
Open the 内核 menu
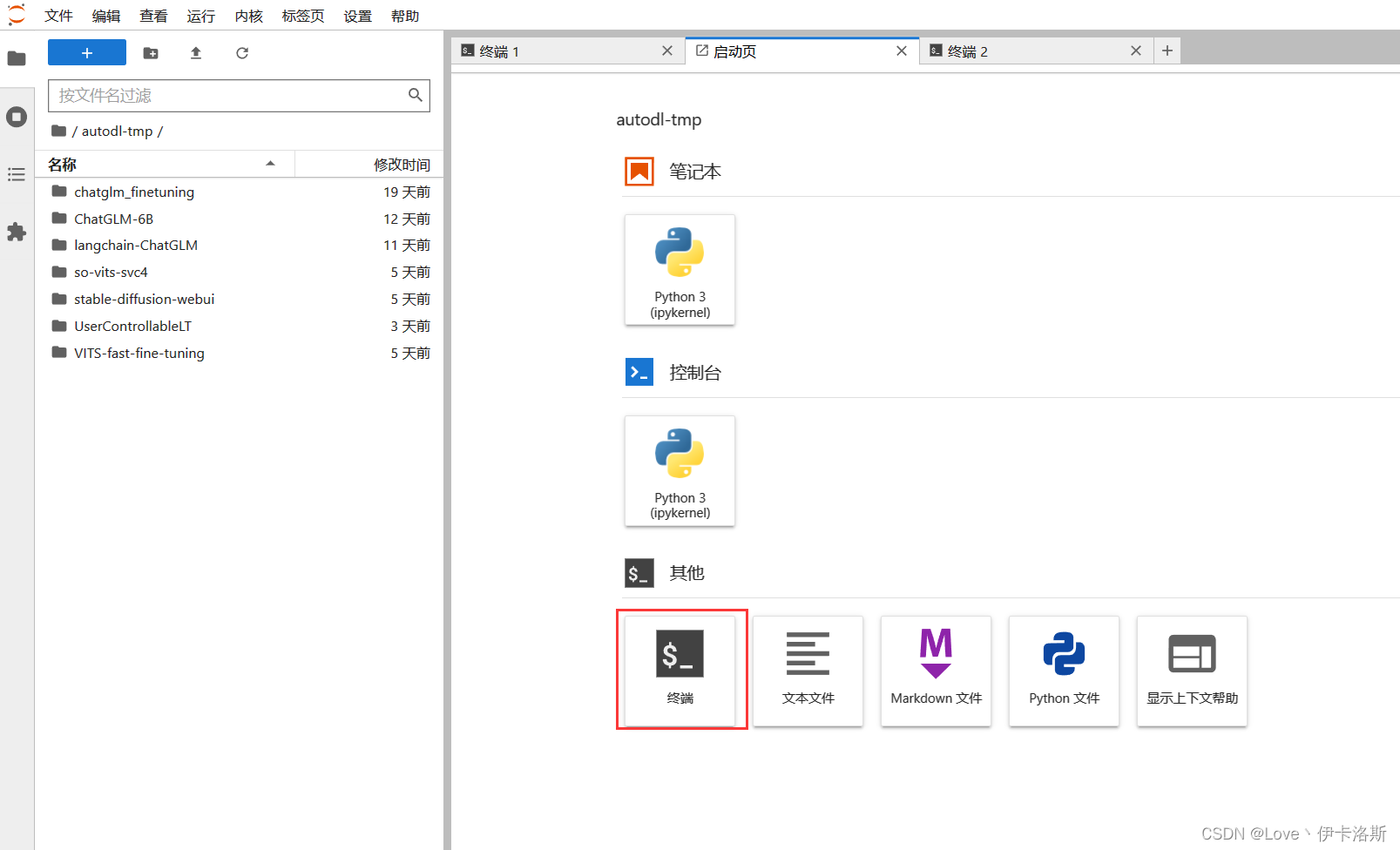point(248,16)
